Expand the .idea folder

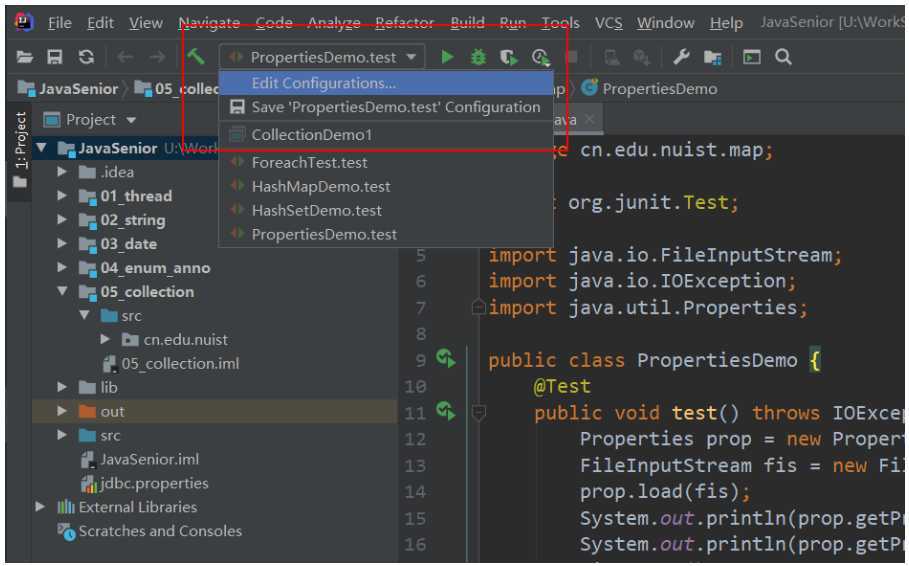pyautogui.click(x=62, y=172)
